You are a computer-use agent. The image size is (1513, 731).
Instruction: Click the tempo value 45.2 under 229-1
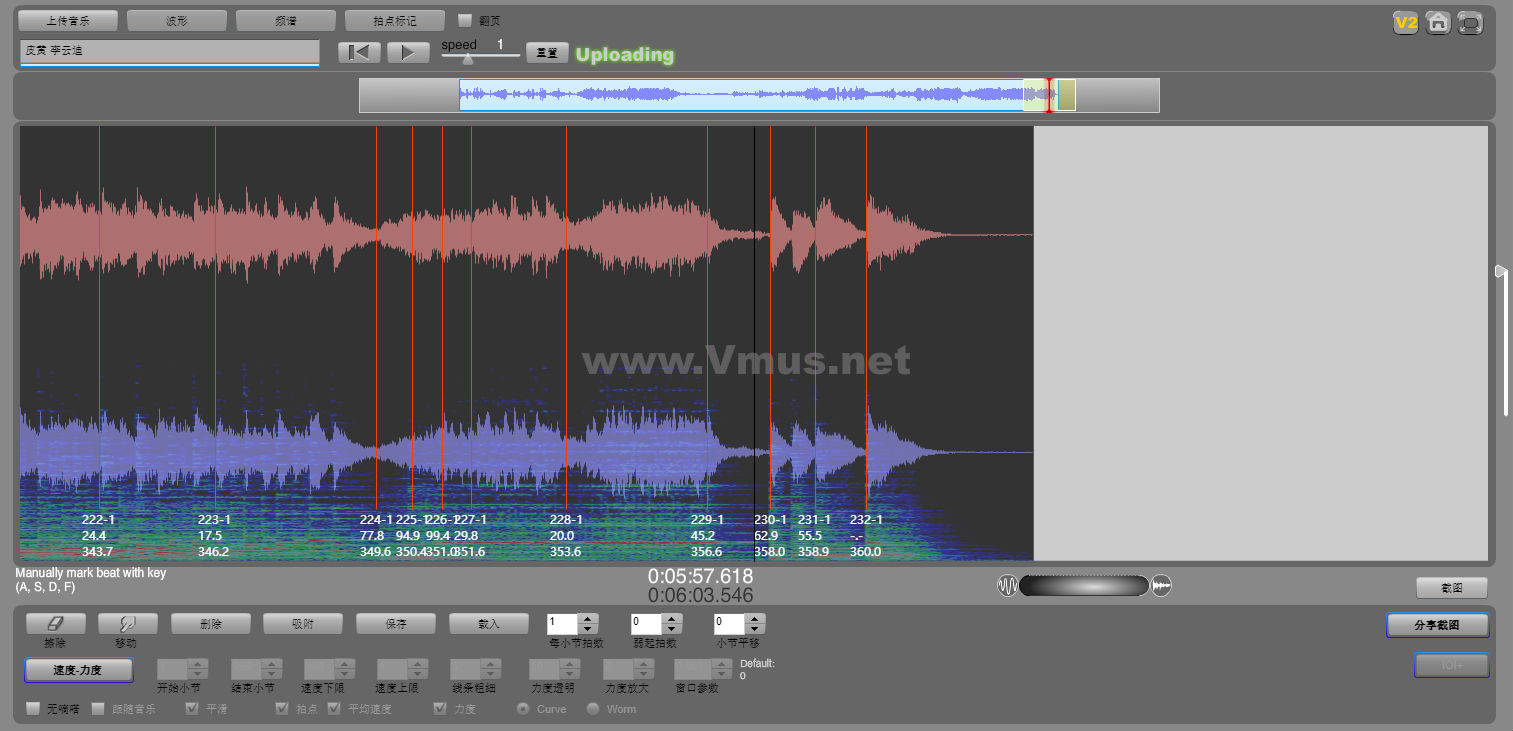click(x=703, y=536)
